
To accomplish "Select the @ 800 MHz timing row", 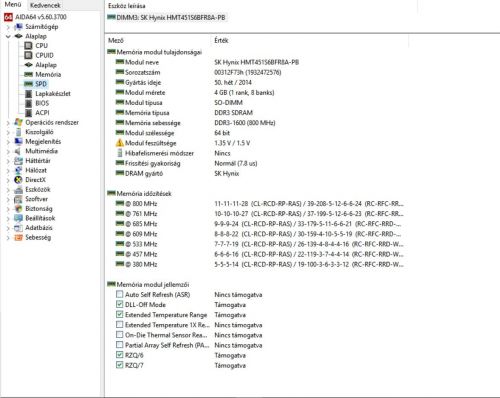I will (x=260, y=204).
